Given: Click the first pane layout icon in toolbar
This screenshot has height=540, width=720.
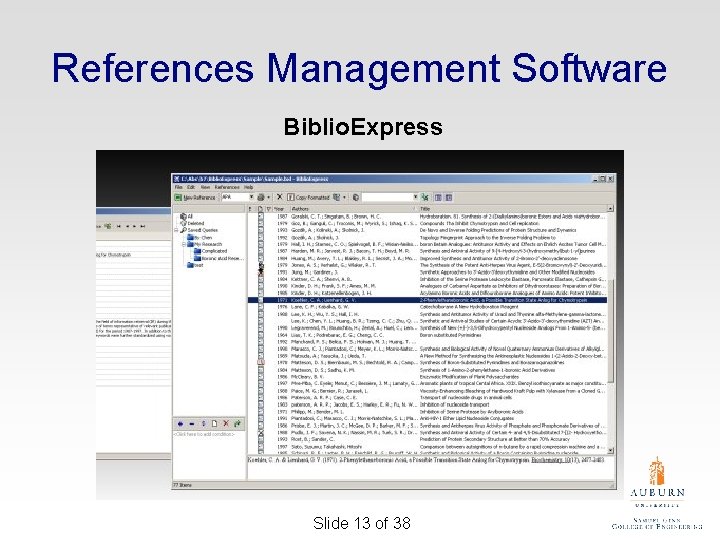Looking at the screenshot, I should (439, 197).
